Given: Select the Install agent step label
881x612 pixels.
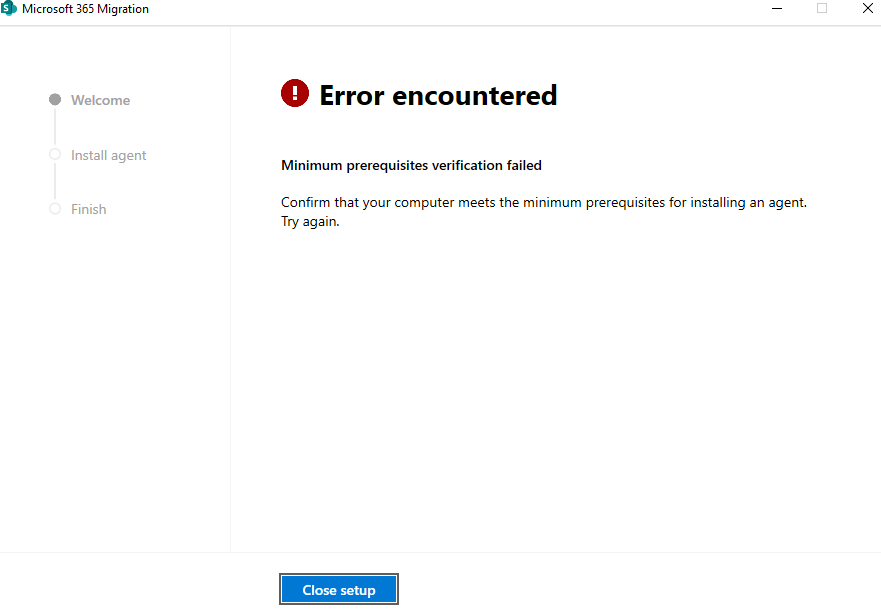Looking at the screenshot, I should 107,155.
